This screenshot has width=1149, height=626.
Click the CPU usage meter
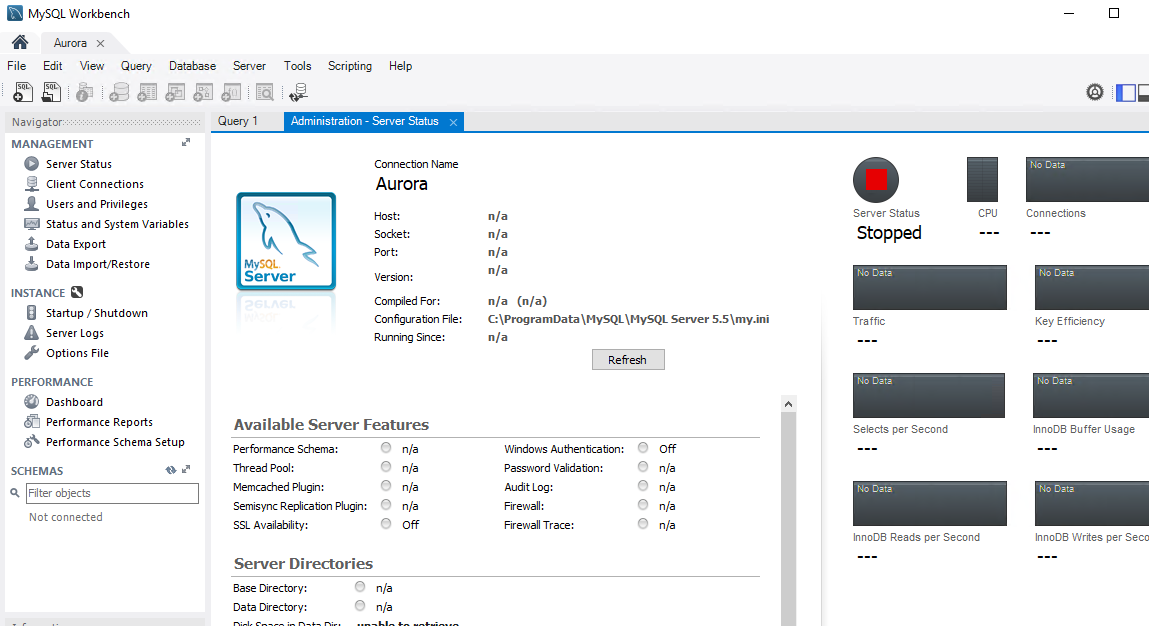pyautogui.click(x=982, y=180)
